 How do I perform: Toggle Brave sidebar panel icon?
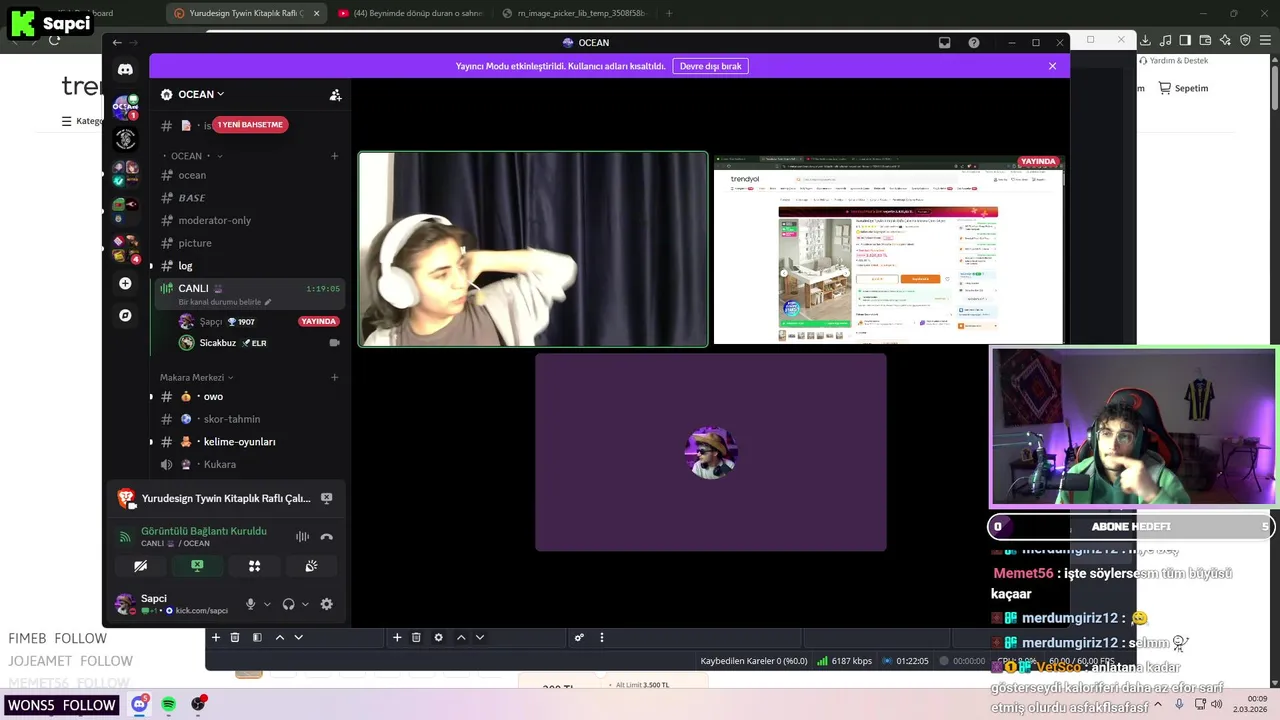[1185, 40]
